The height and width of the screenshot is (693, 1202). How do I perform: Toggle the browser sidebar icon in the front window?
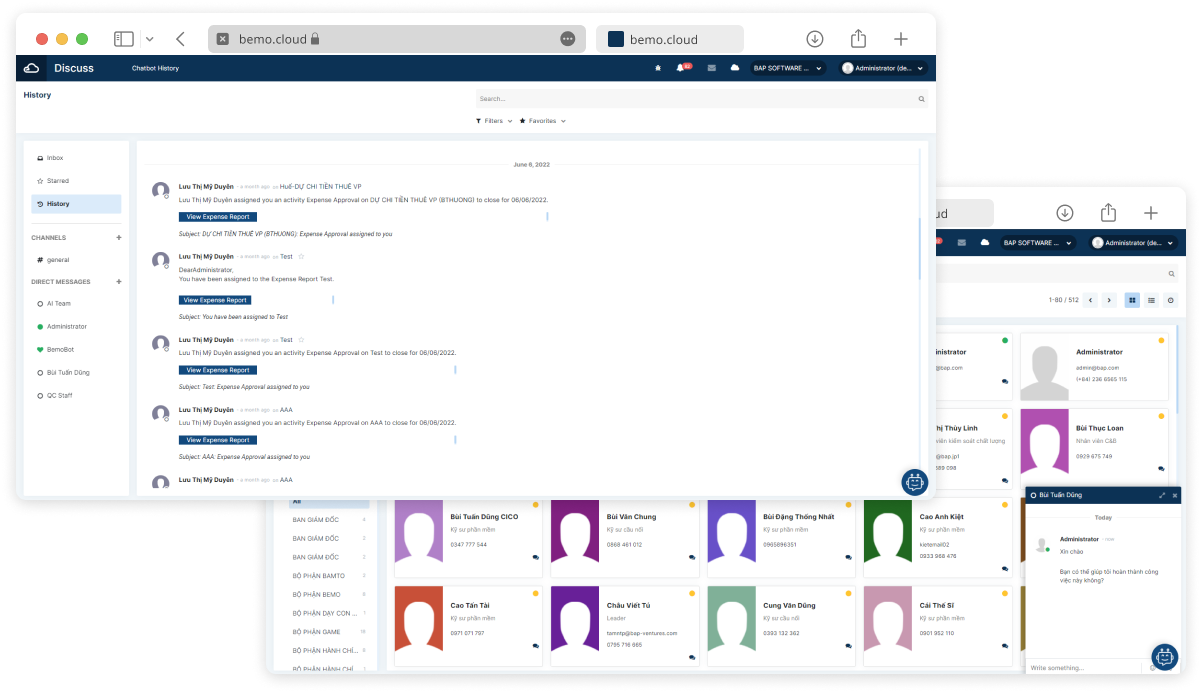coord(124,39)
